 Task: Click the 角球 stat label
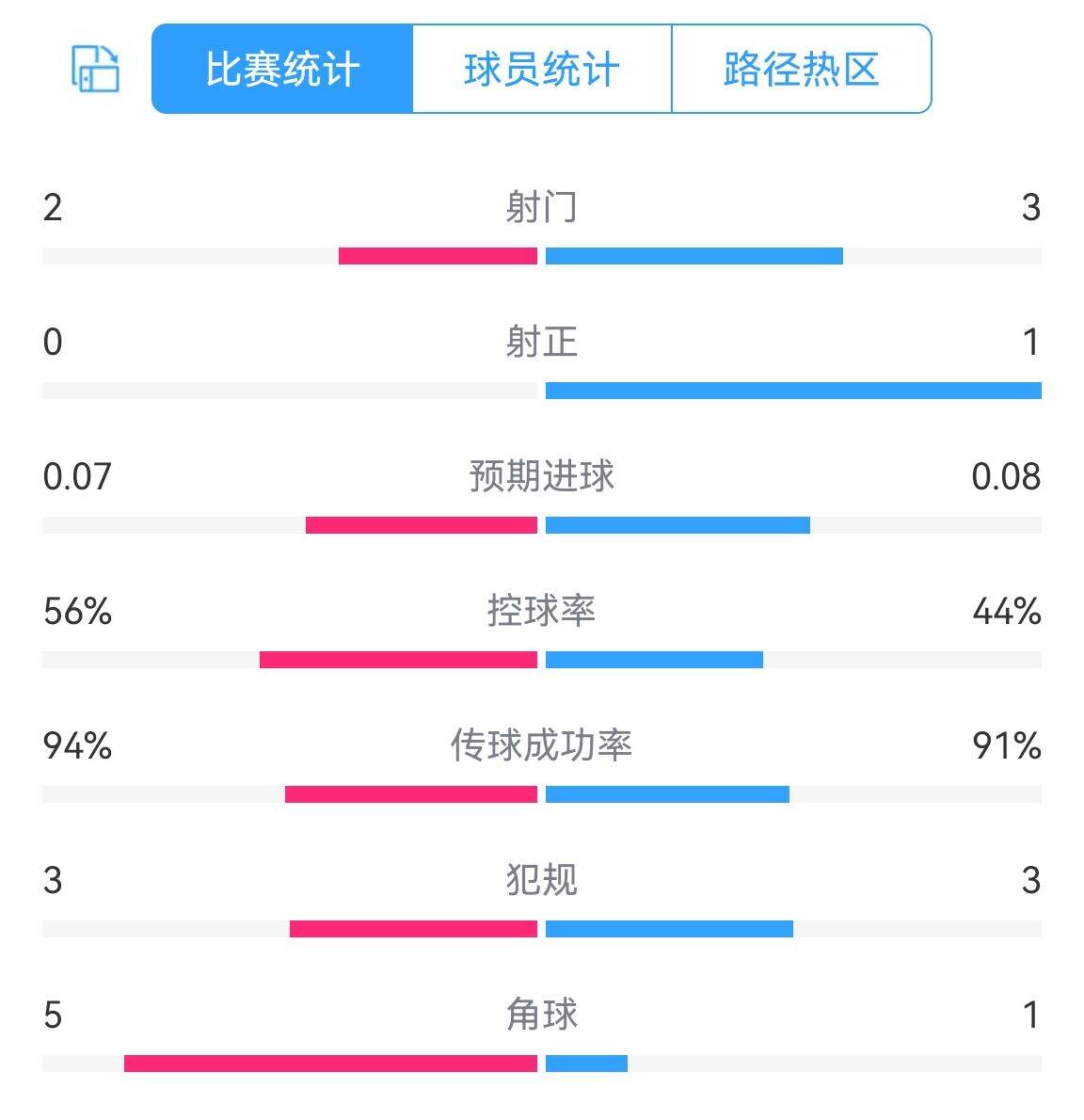[541, 1015]
